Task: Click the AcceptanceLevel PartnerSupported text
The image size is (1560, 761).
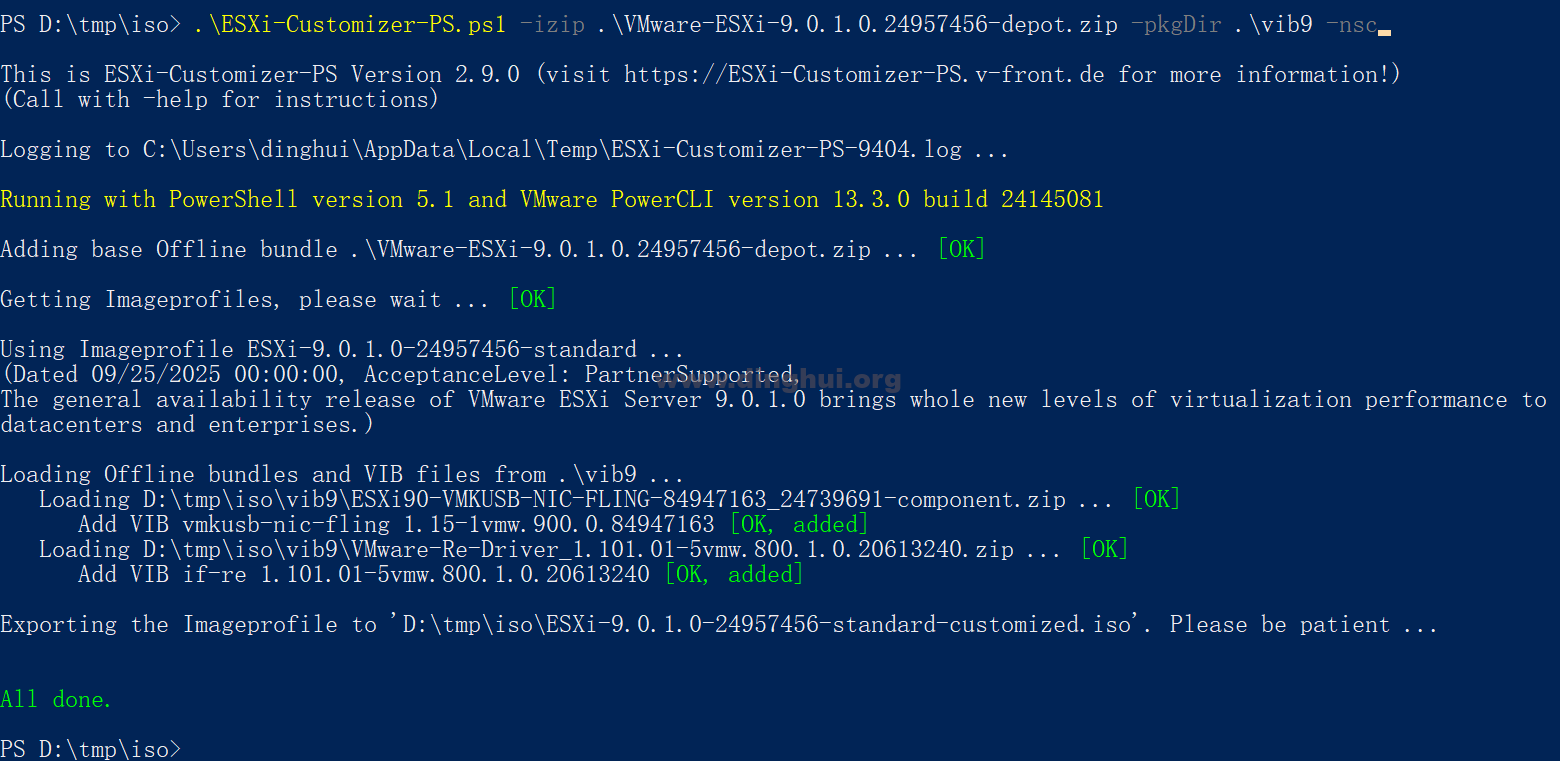Action: 578,375
